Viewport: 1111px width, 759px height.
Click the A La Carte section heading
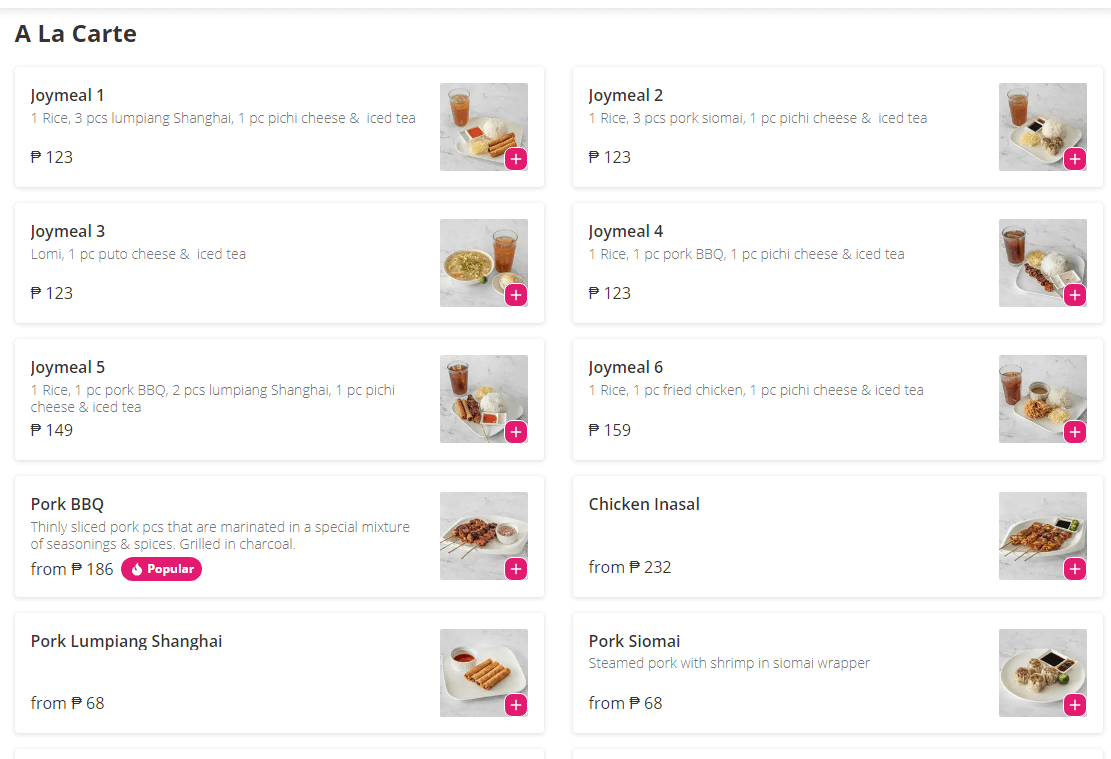[75, 33]
